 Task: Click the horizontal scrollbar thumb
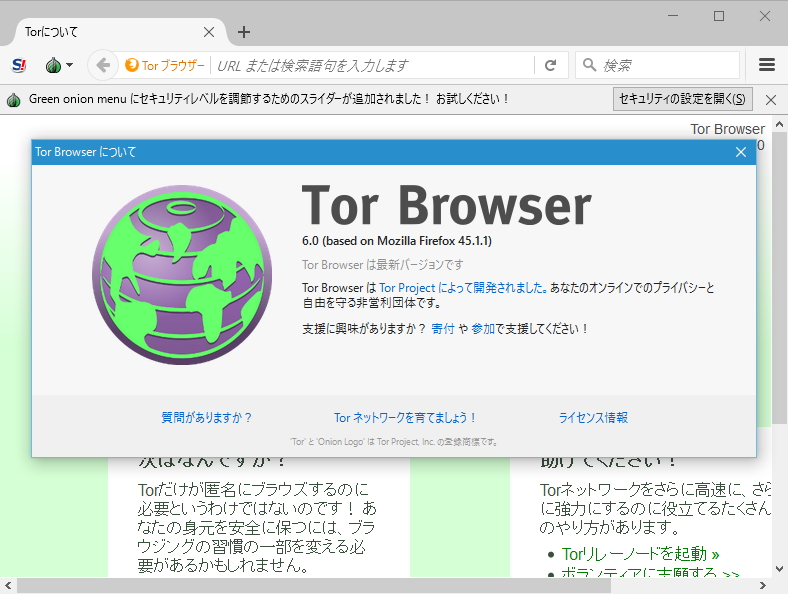[314, 585]
